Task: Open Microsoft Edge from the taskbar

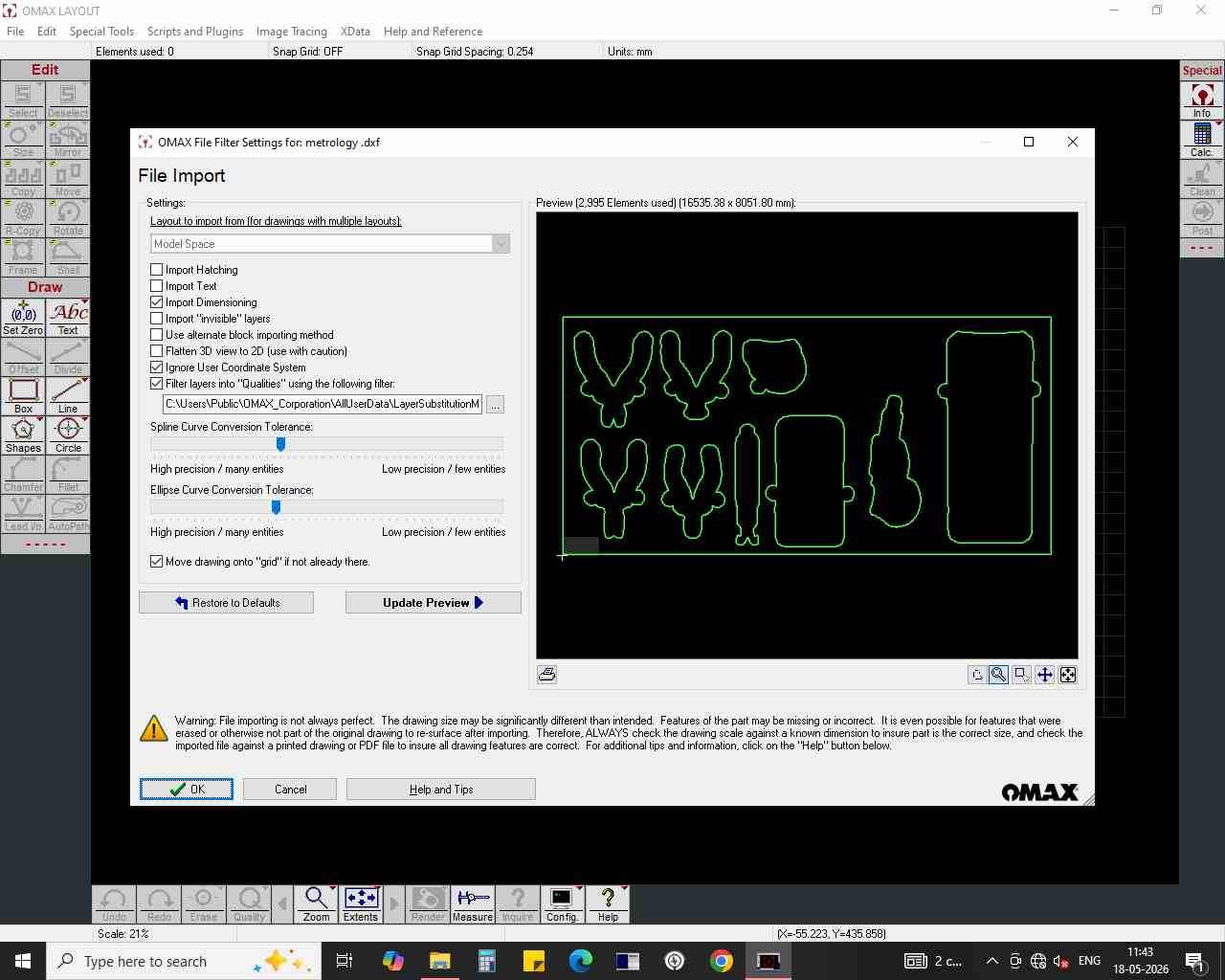Action: pos(581,961)
